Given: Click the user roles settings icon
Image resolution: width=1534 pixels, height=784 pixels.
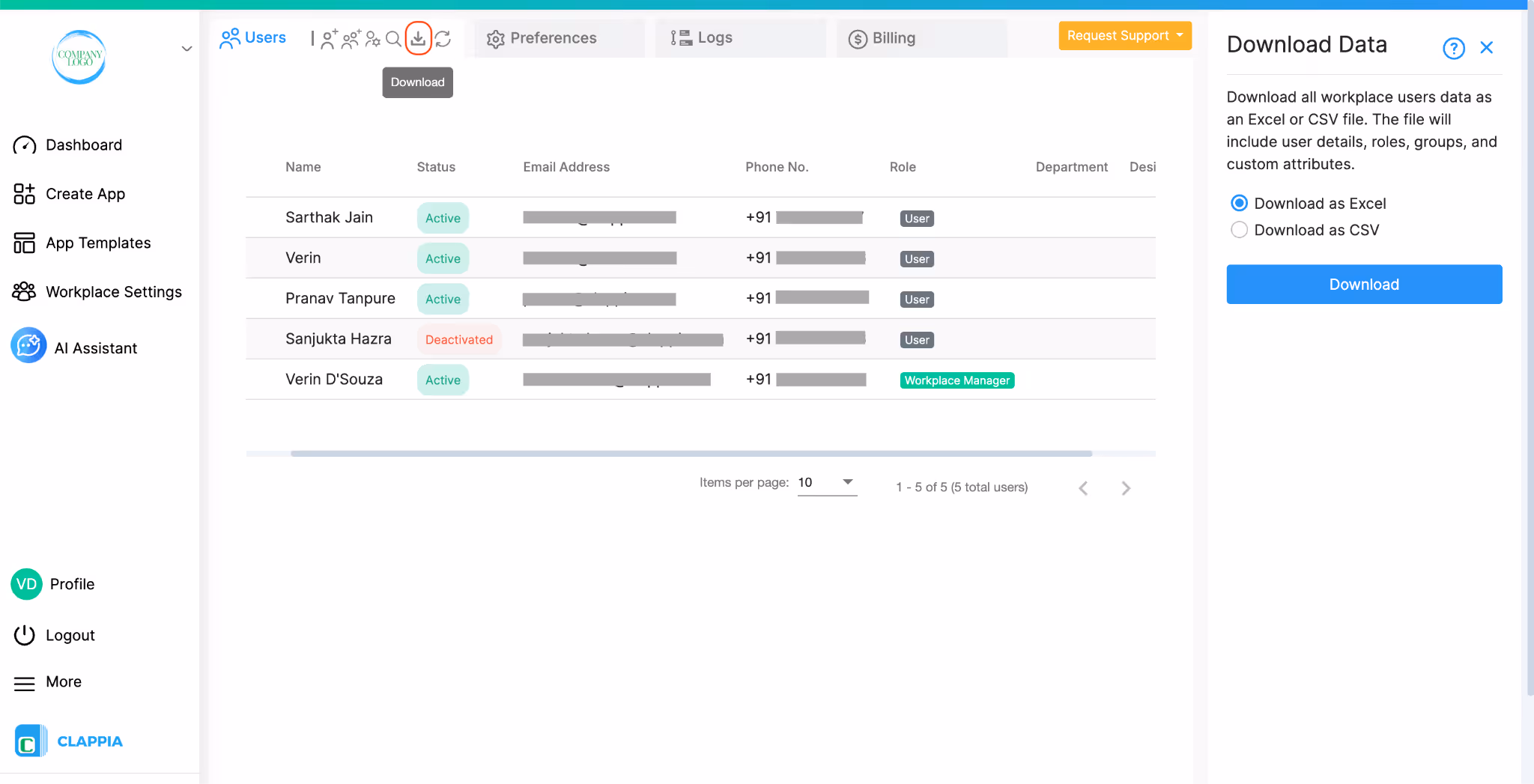Looking at the screenshot, I should 372,38.
